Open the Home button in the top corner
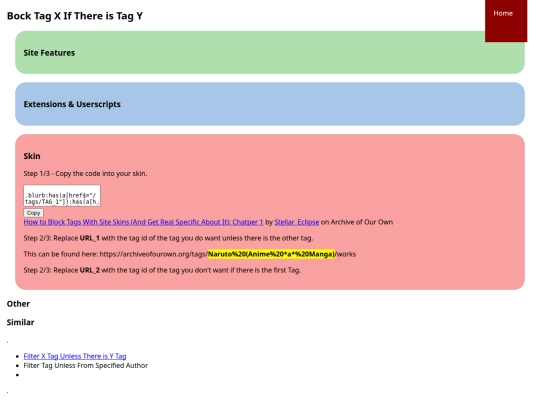 click(x=506, y=21)
